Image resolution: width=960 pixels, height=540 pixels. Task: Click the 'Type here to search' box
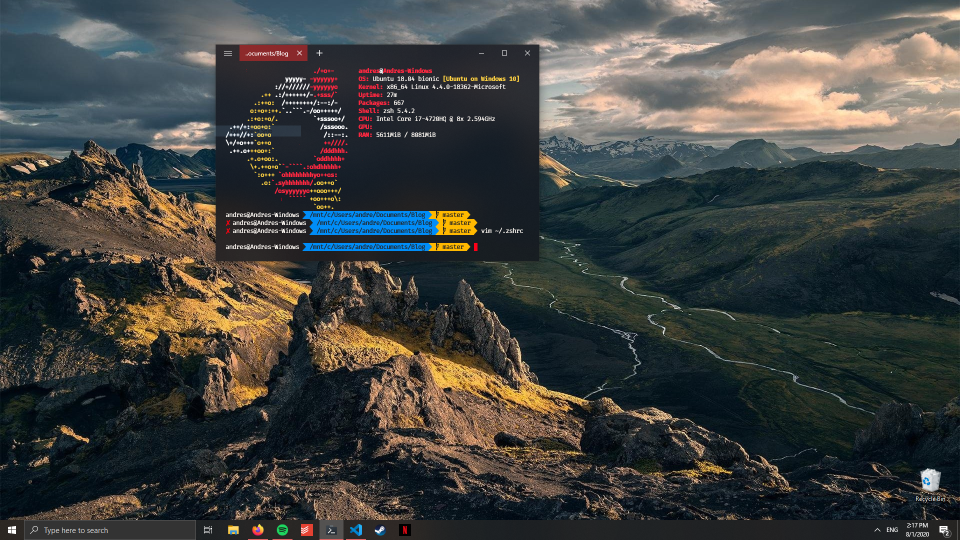click(x=110, y=530)
